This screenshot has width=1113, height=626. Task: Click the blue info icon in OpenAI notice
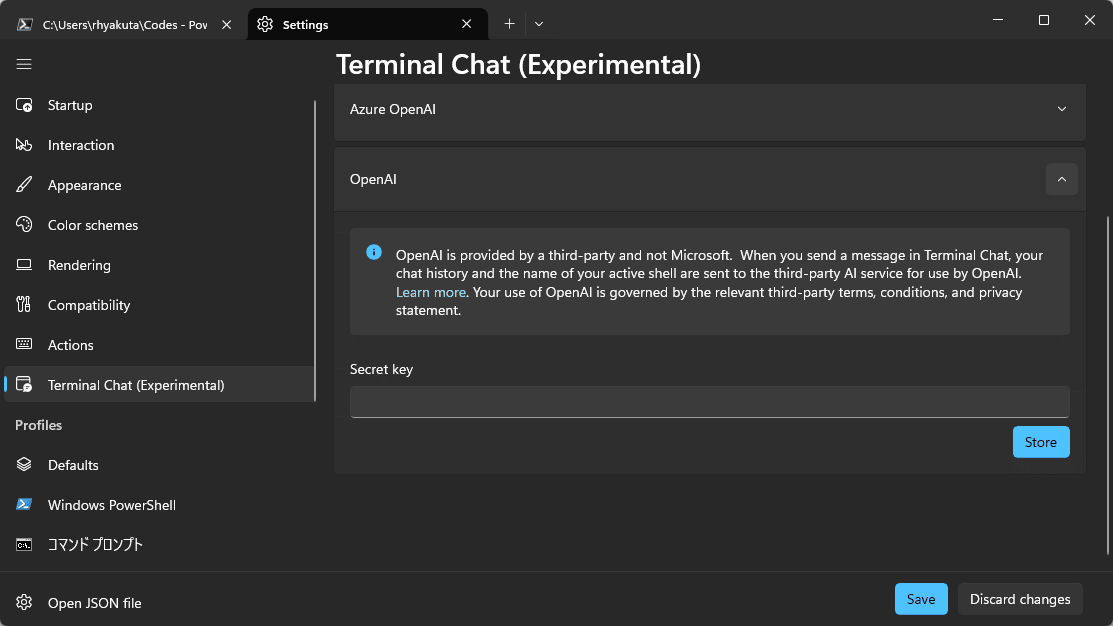373,253
